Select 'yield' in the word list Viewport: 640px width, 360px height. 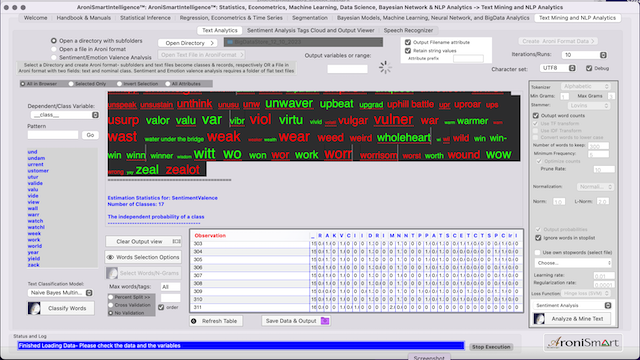point(33,258)
